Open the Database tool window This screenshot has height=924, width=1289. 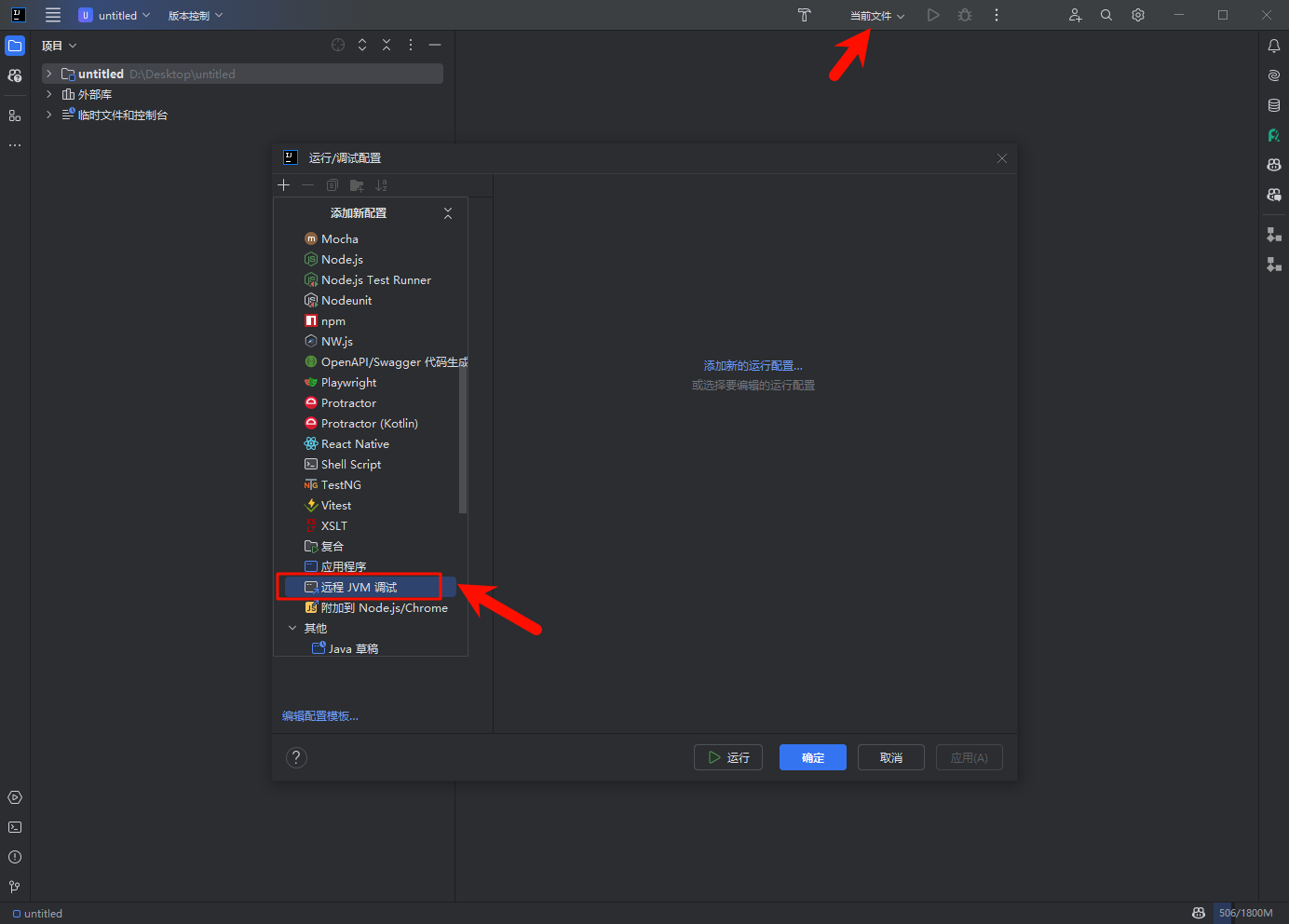click(1274, 105)
